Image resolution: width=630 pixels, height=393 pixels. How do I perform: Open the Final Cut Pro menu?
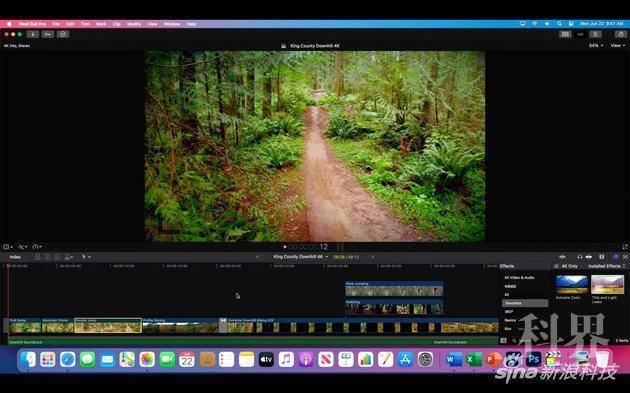tap(32, 24)
